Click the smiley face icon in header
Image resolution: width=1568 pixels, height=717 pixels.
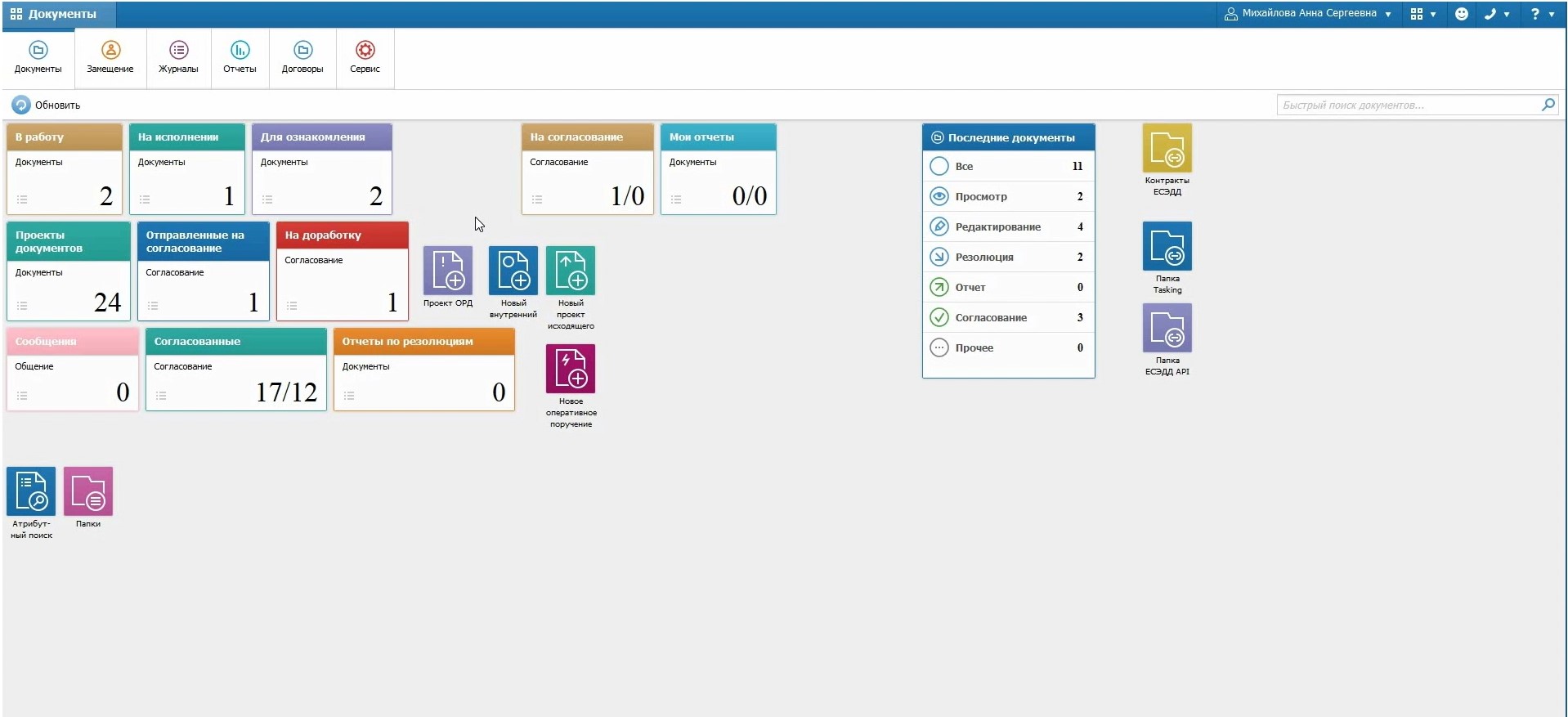tap(1462, 14)
